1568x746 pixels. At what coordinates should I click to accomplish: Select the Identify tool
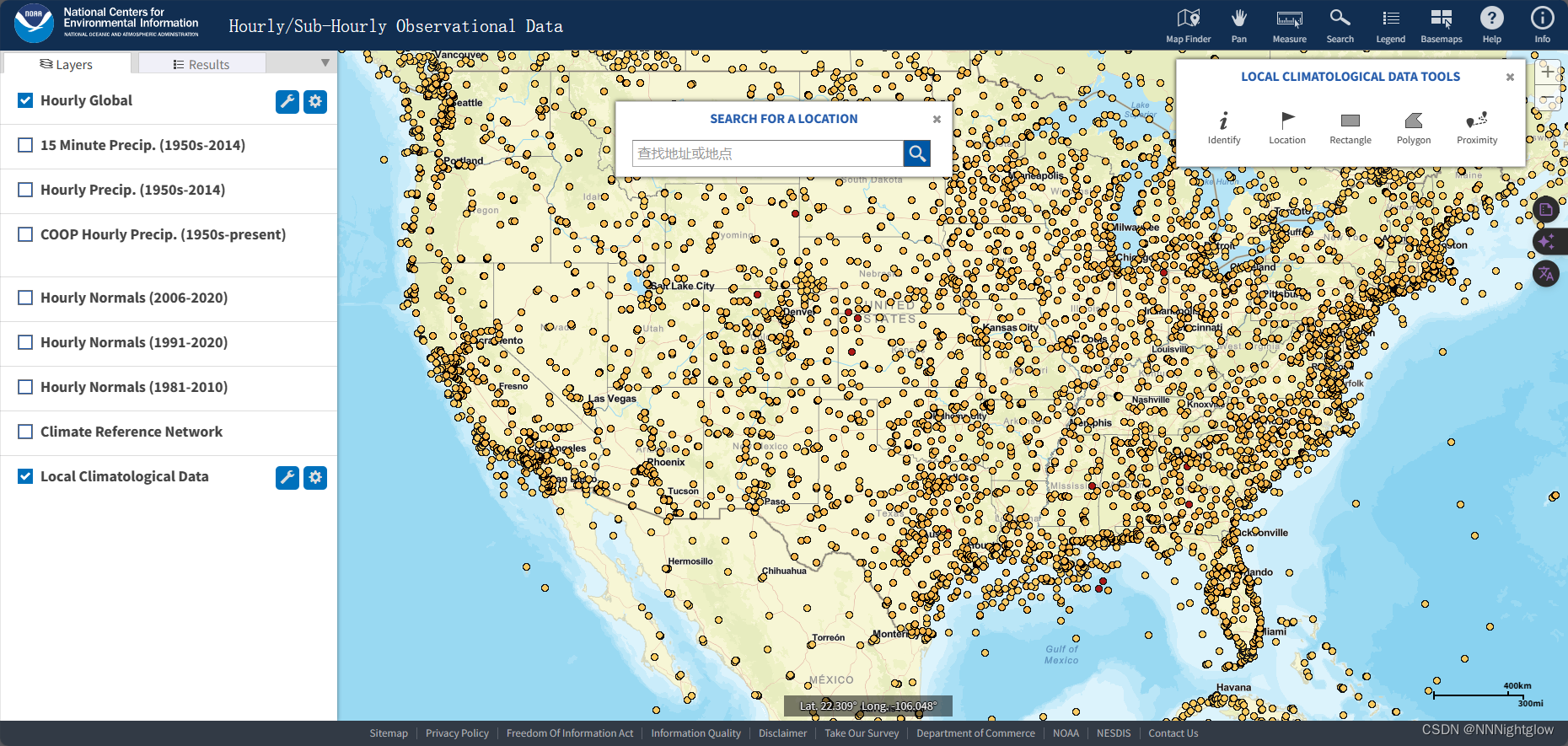pos(1224,128)
